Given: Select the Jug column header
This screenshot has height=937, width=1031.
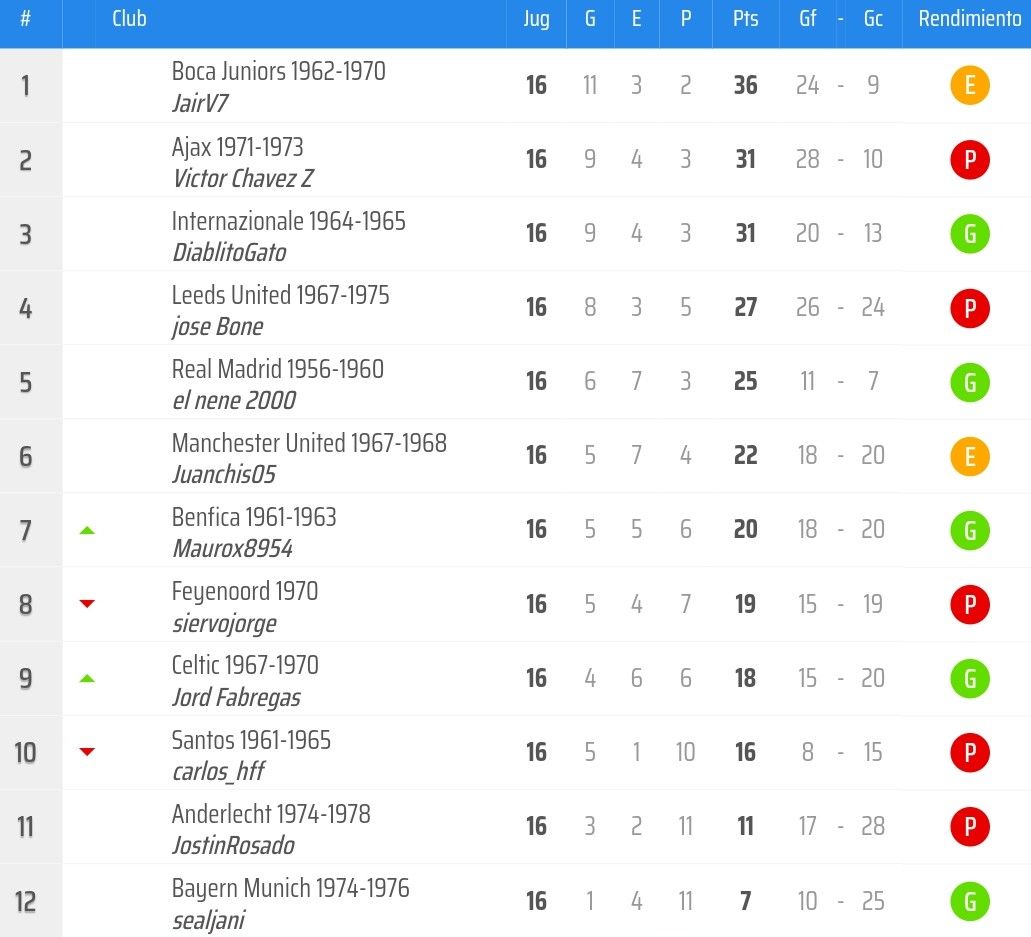Looking at the screenshot, I should click(537, 19).
